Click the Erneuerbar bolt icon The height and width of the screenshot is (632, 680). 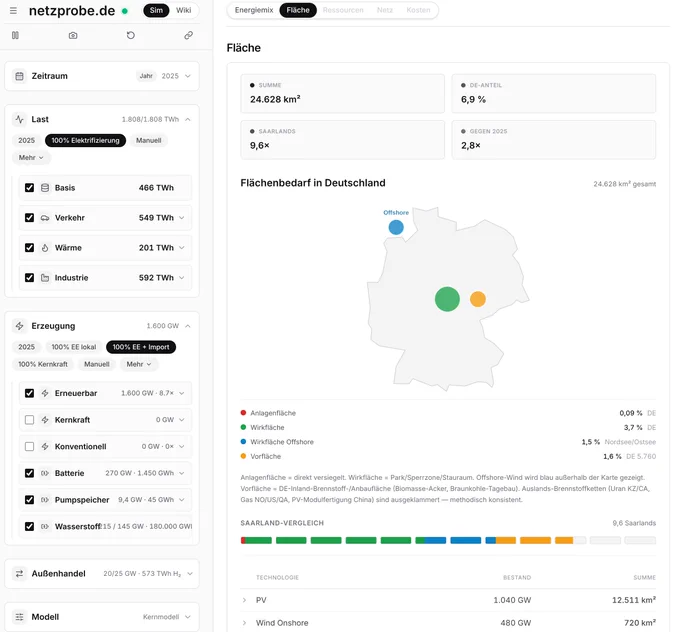pyautogui.click(x=45, y=393)
